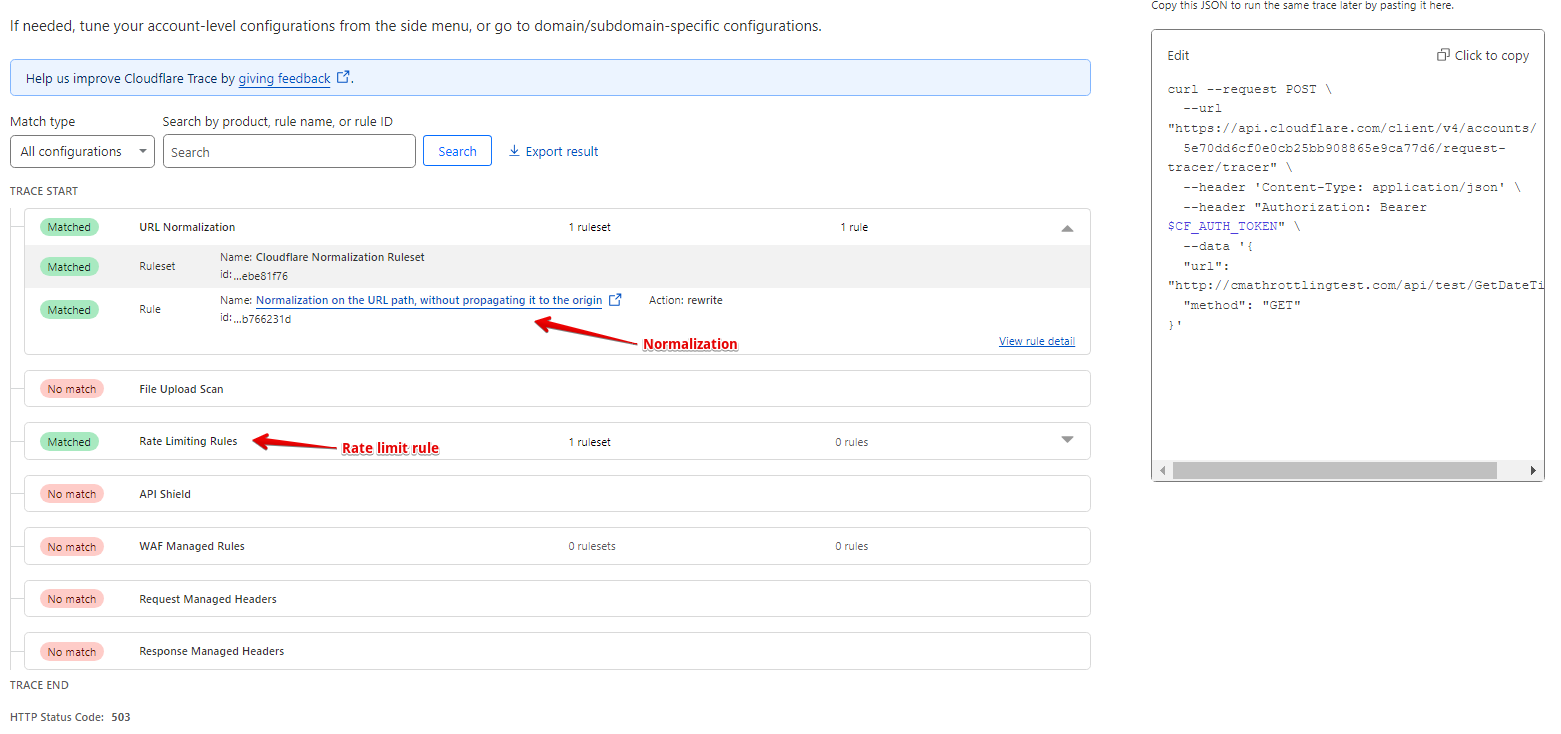Click the TRACE END label
Viewport: 1561px width, 734px height.
39,685
